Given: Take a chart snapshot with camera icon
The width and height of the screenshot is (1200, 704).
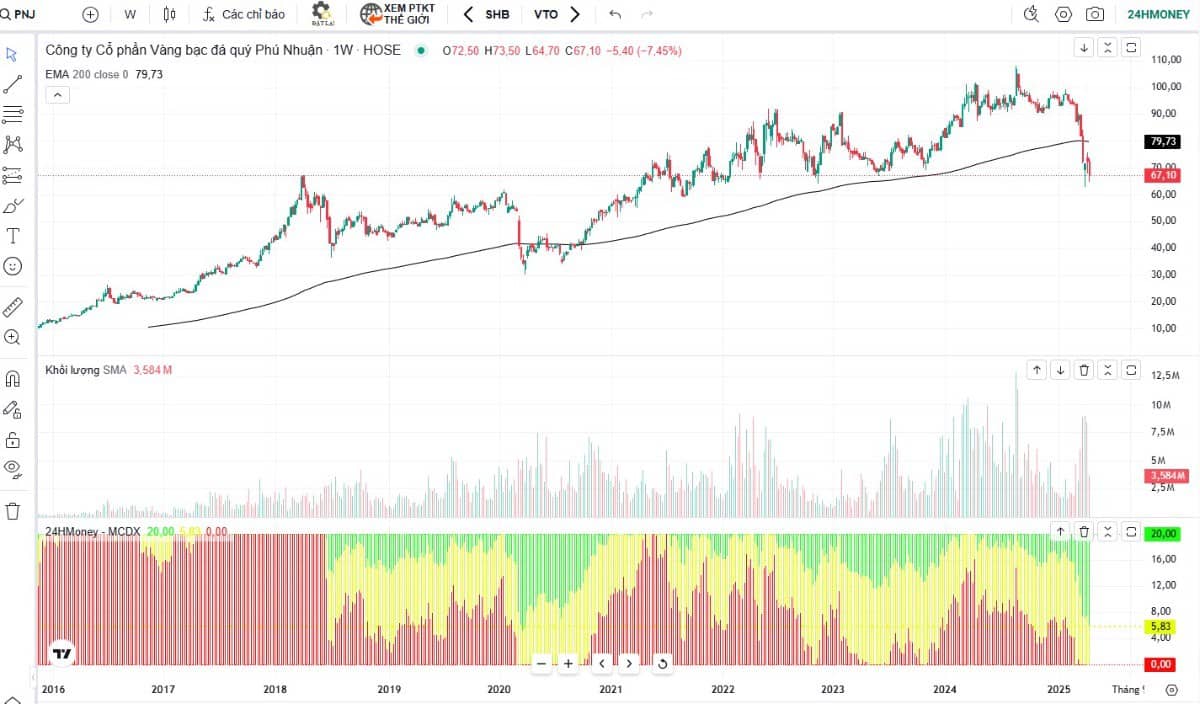Looking at the screenshot, I should coord(1095,15).
